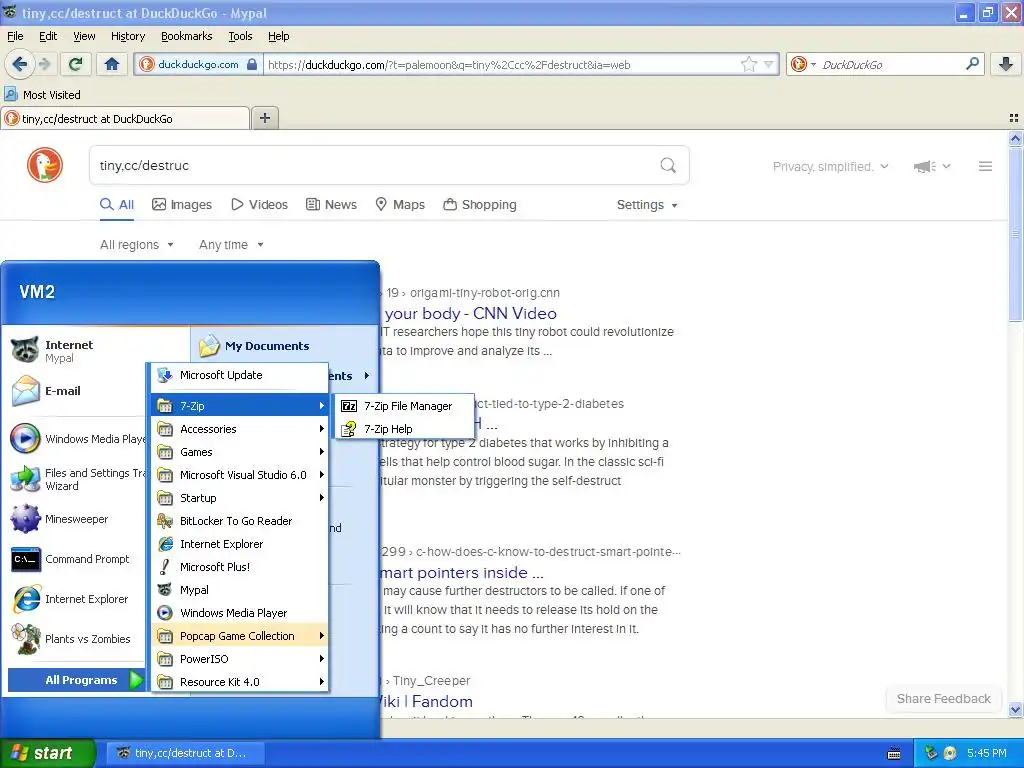Open downloads with the down-arrow toolbar button
This screenshot has width=1024, height=768.
click(x=1006, y=64)
